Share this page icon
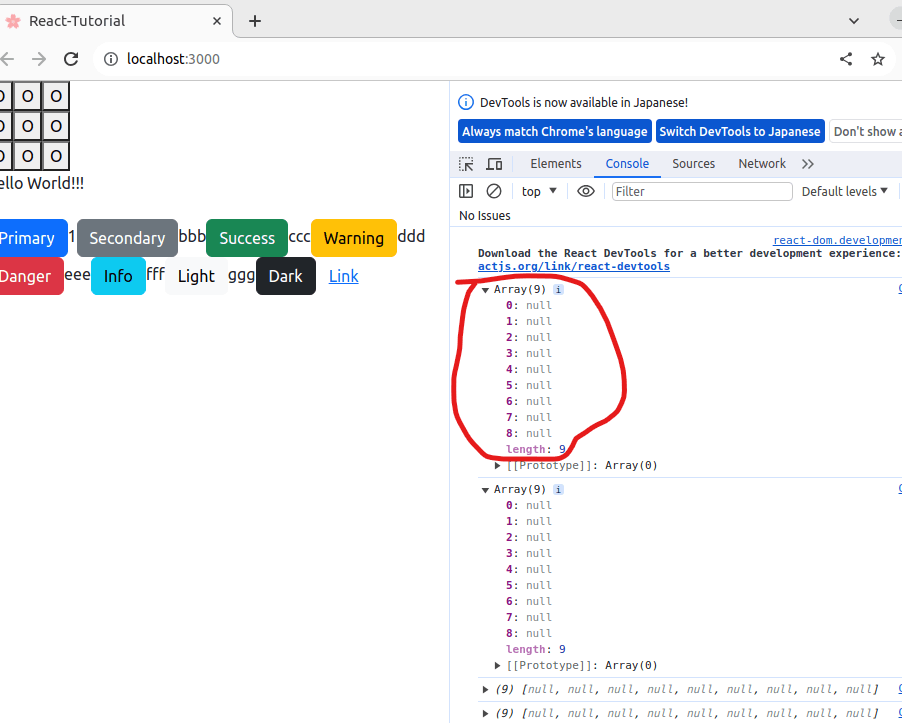 [x=846, y=59]
